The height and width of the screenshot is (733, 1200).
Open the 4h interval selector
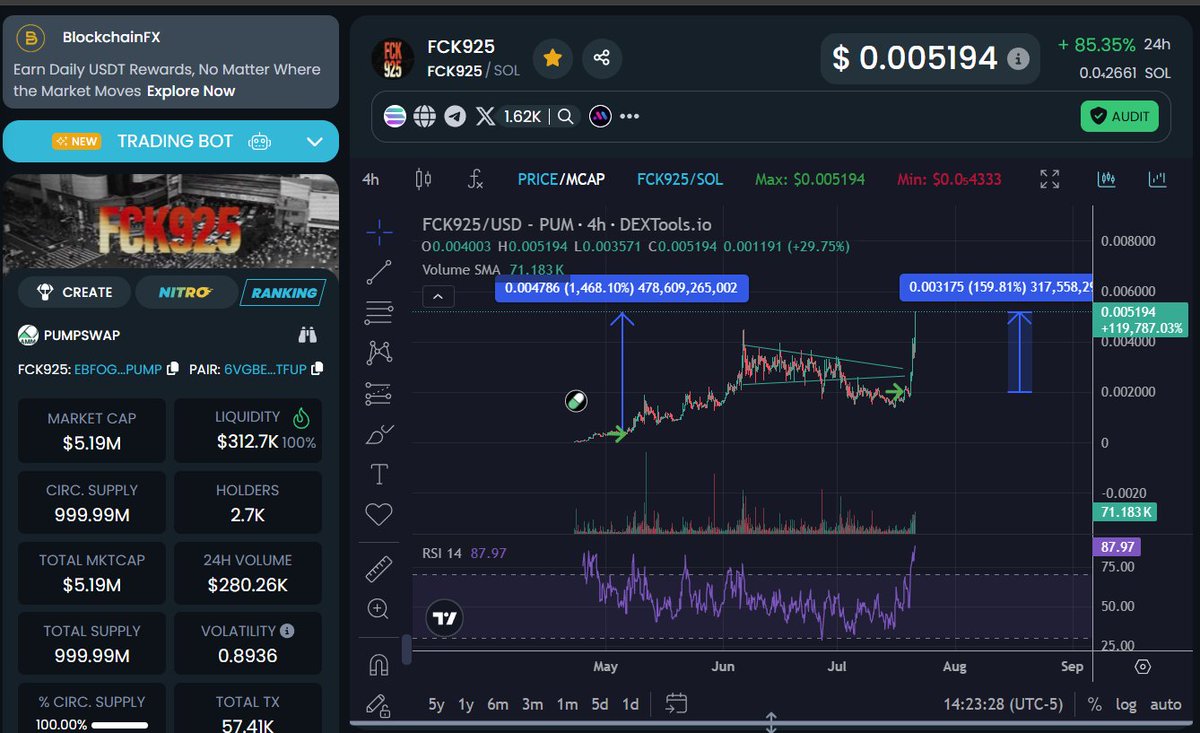click(371, 179)
